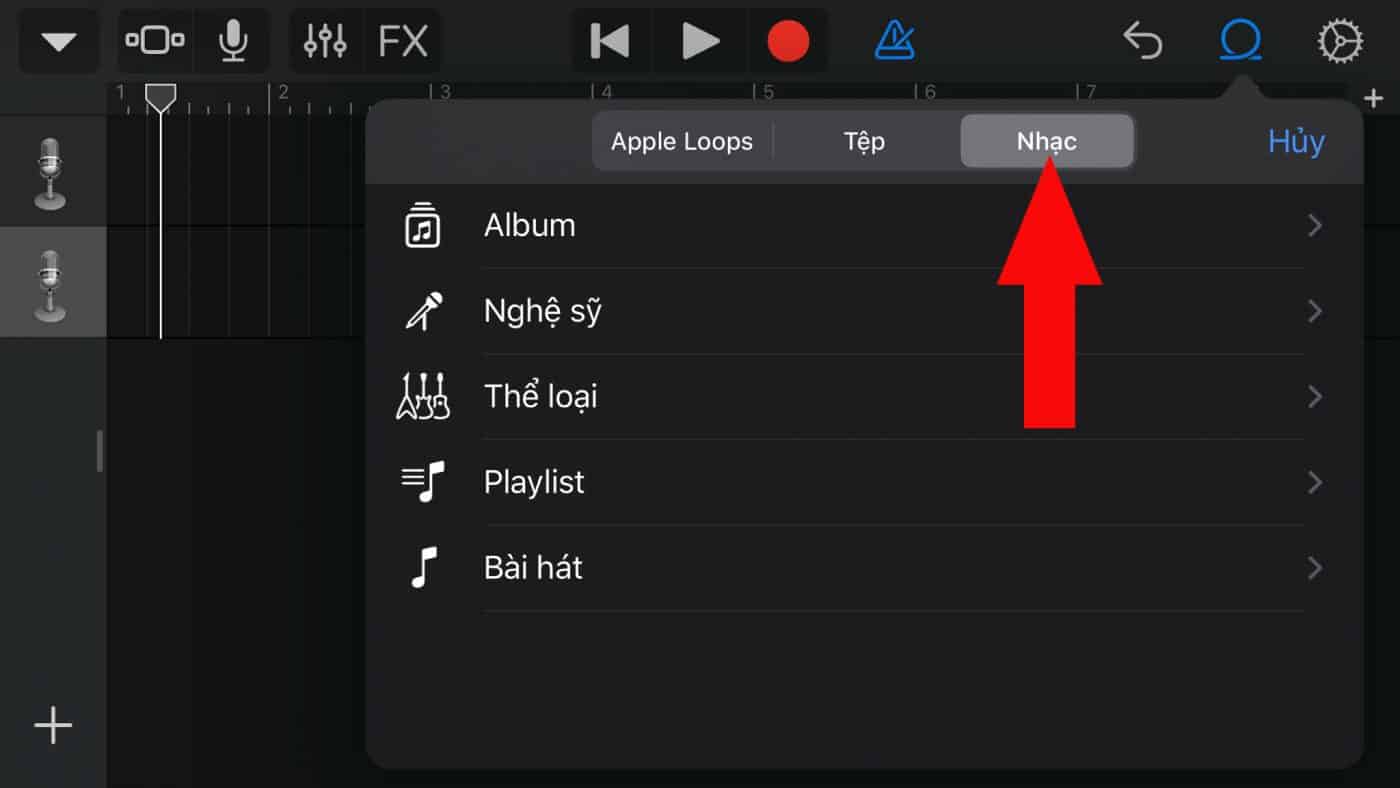This screenshot has height=788, width=1400.
Task: Switch to the tracks view icon
Action: (155, 41)
